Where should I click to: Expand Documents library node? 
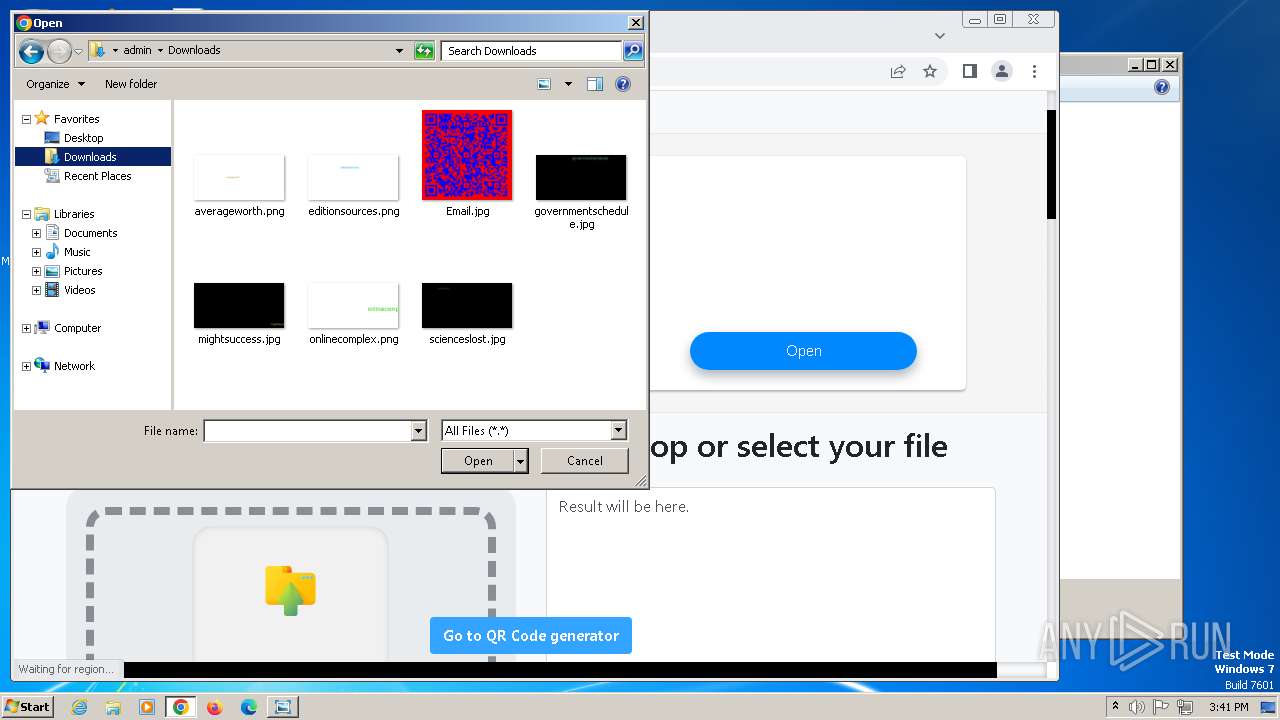click(x=36, y=233)
